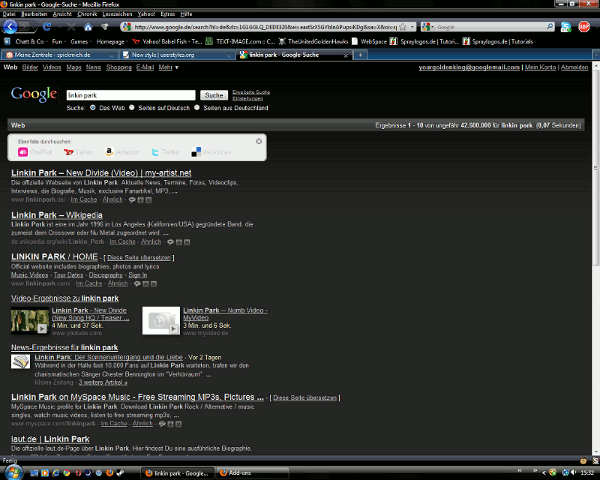This screenshot has height=480, width=600.
Task: Launch Google Chrome from the quick launch
Action: [67, 473]
